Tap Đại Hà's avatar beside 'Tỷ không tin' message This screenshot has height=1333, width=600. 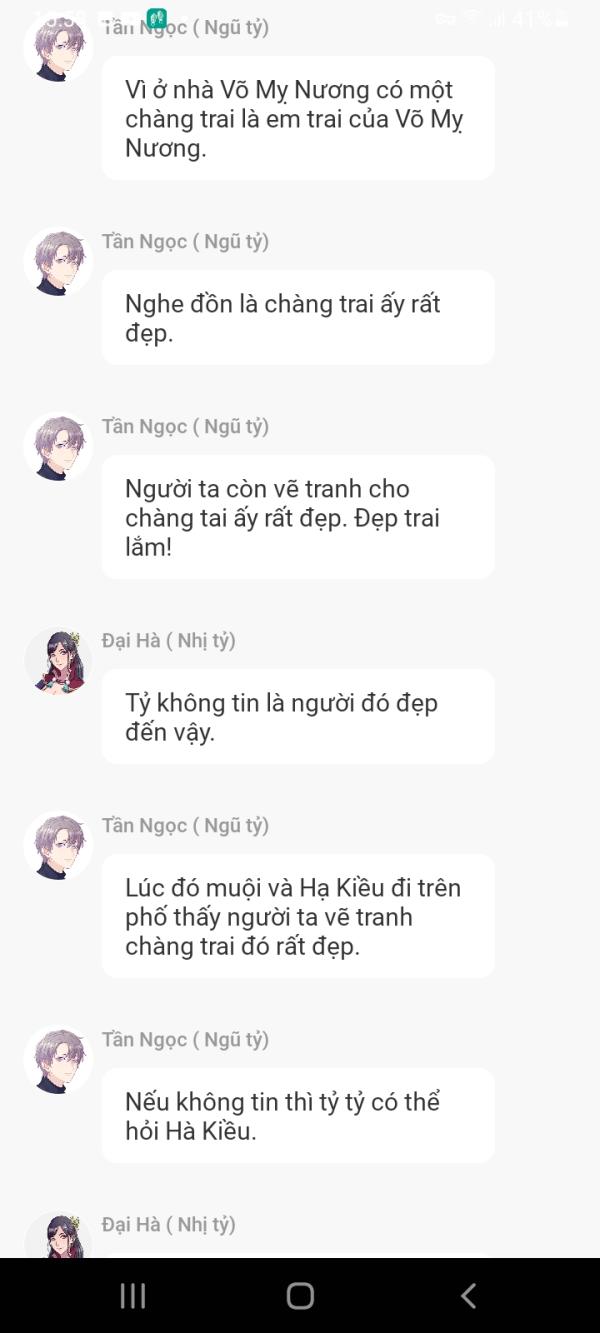(x=59, y=662)
